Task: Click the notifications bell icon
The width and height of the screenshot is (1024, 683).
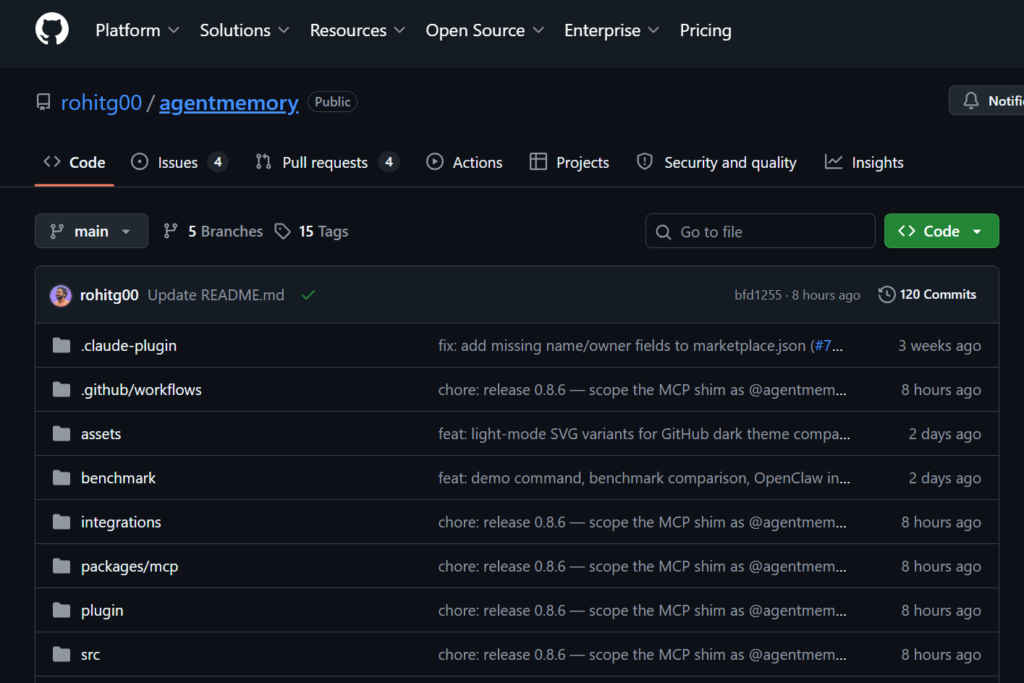Action: coord(970,101)
